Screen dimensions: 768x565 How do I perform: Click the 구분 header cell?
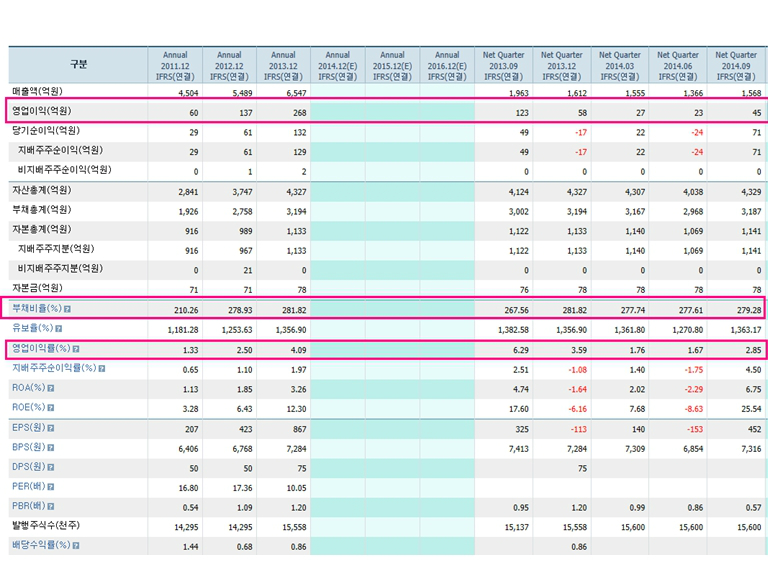coord(78,65)
